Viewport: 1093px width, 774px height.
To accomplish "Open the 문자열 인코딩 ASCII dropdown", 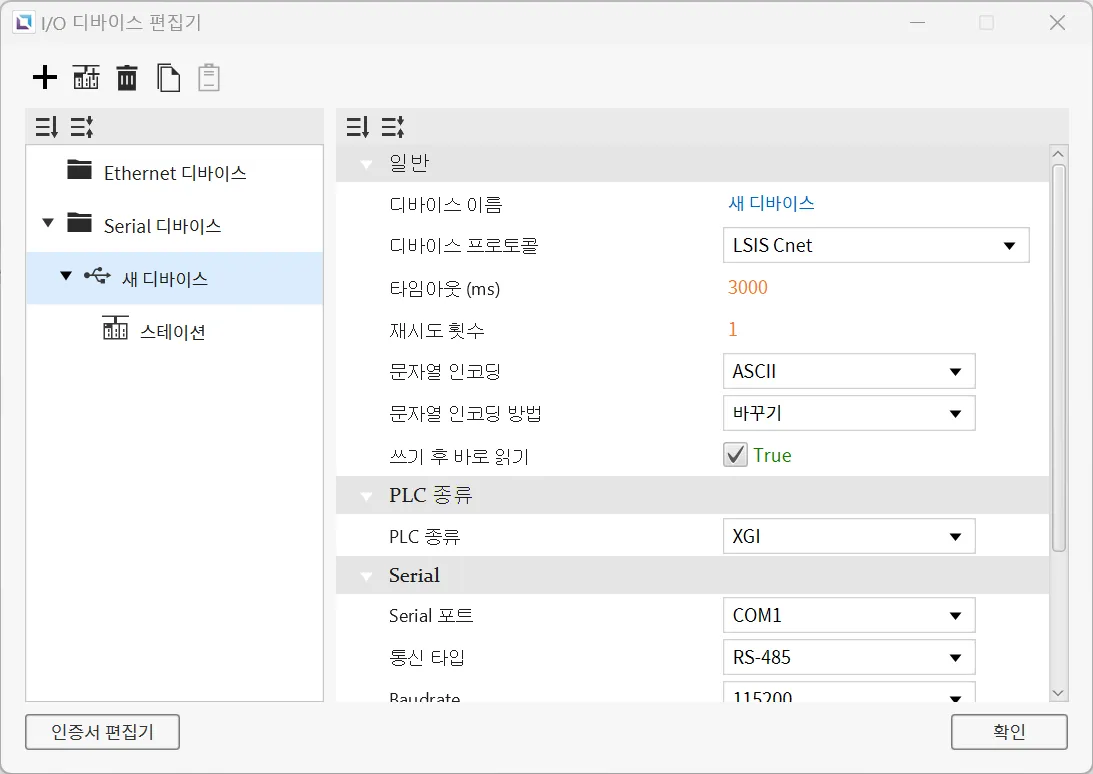I will pyautogui.click(x=847, y=371).
